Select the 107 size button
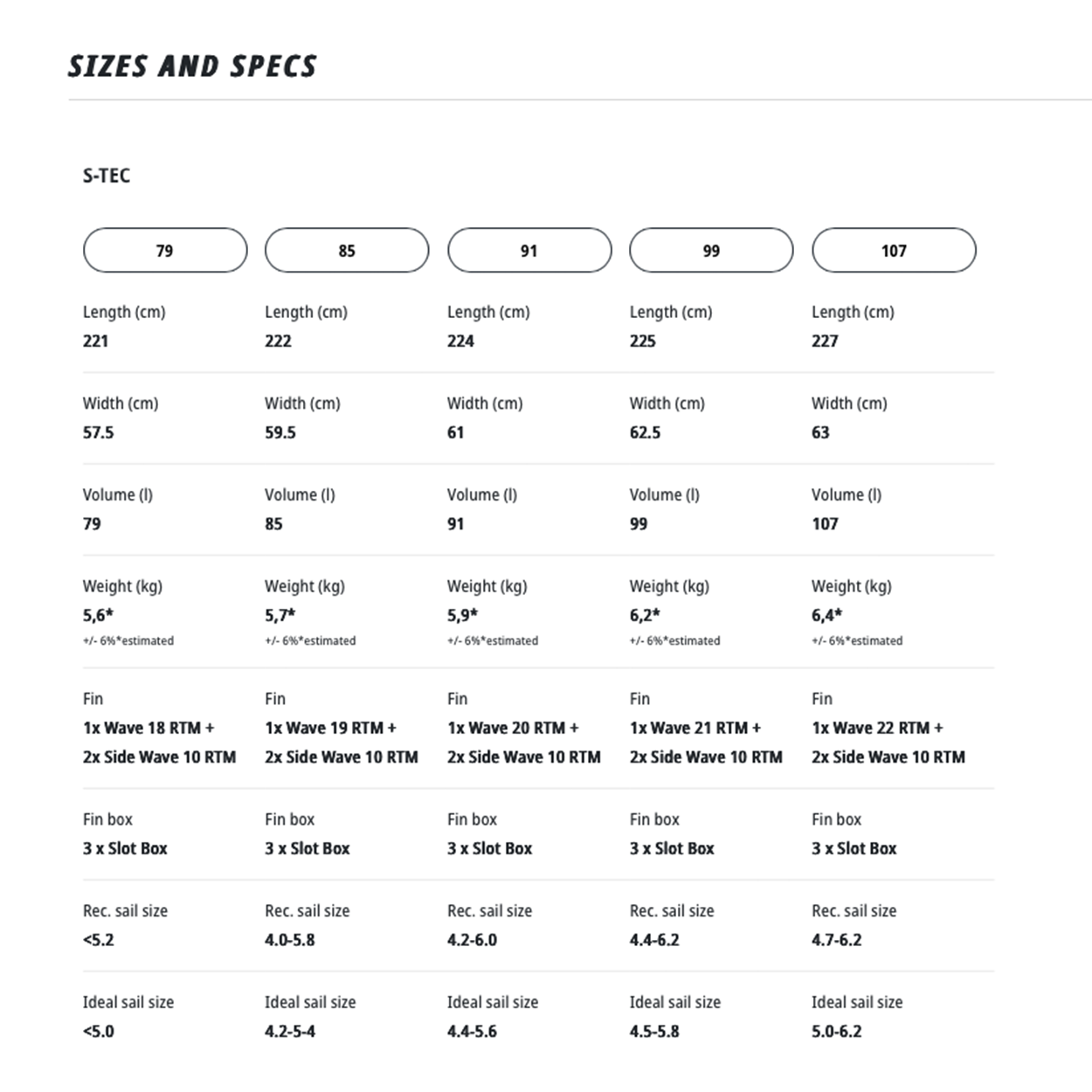Screen dimensions: 1092x1092 pos(894,251)
